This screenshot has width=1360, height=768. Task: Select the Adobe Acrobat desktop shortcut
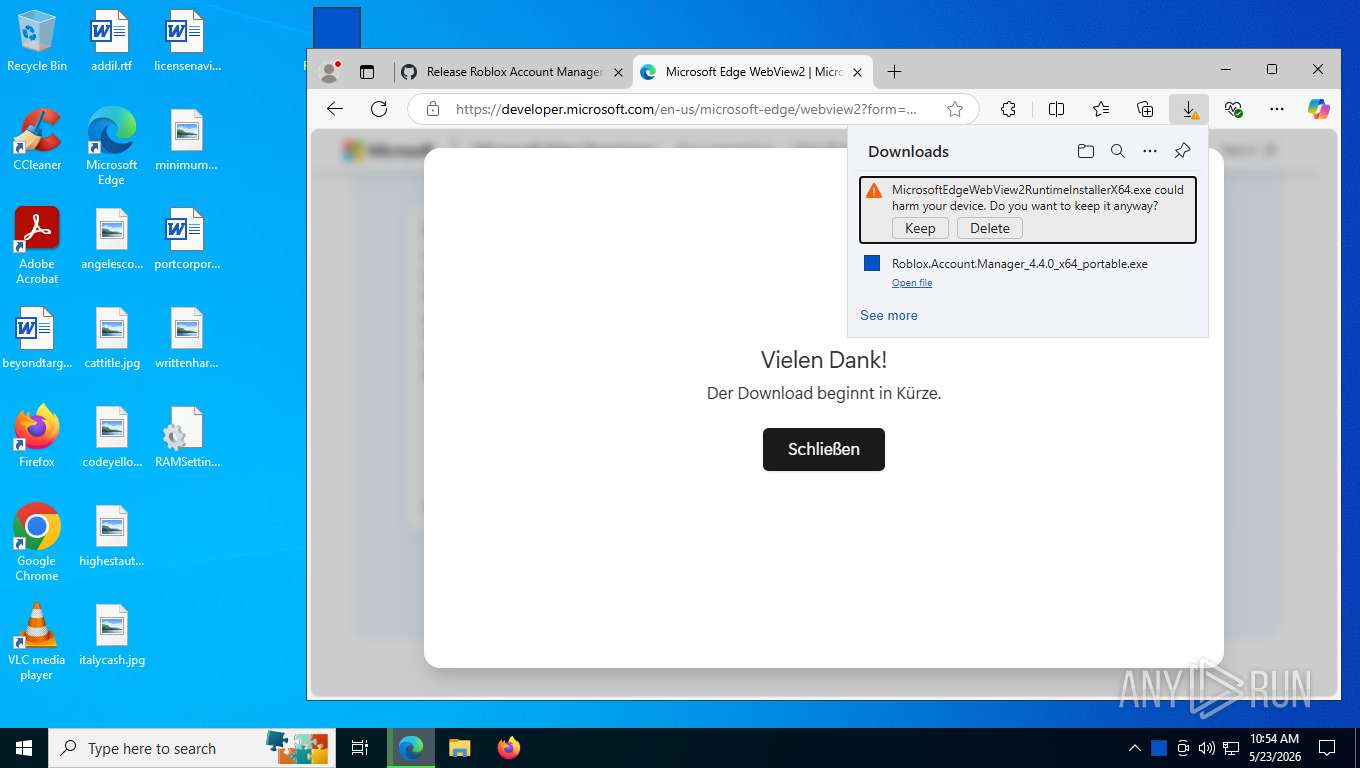37,245
